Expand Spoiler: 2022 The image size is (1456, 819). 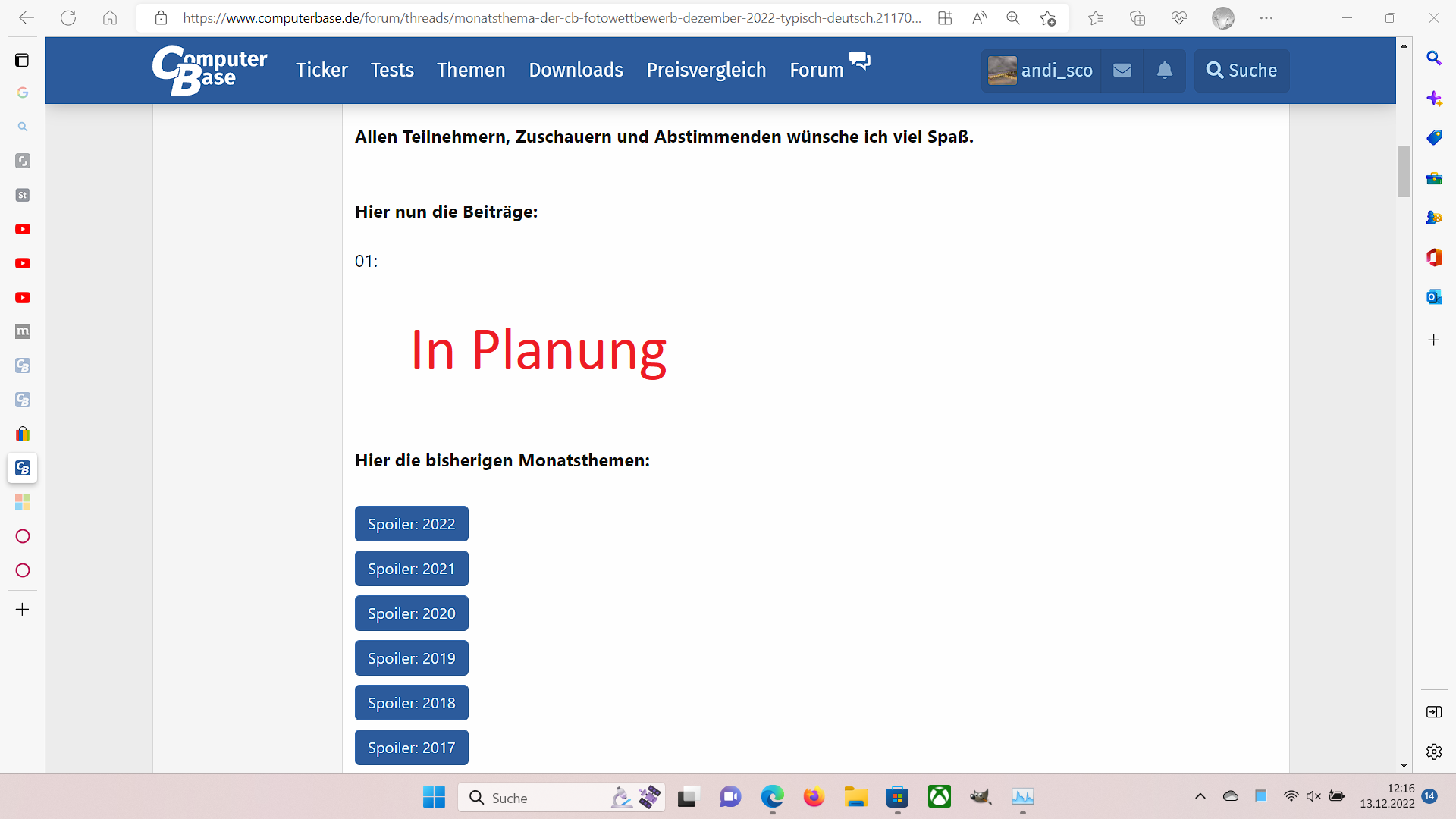[x=411, y=524]
